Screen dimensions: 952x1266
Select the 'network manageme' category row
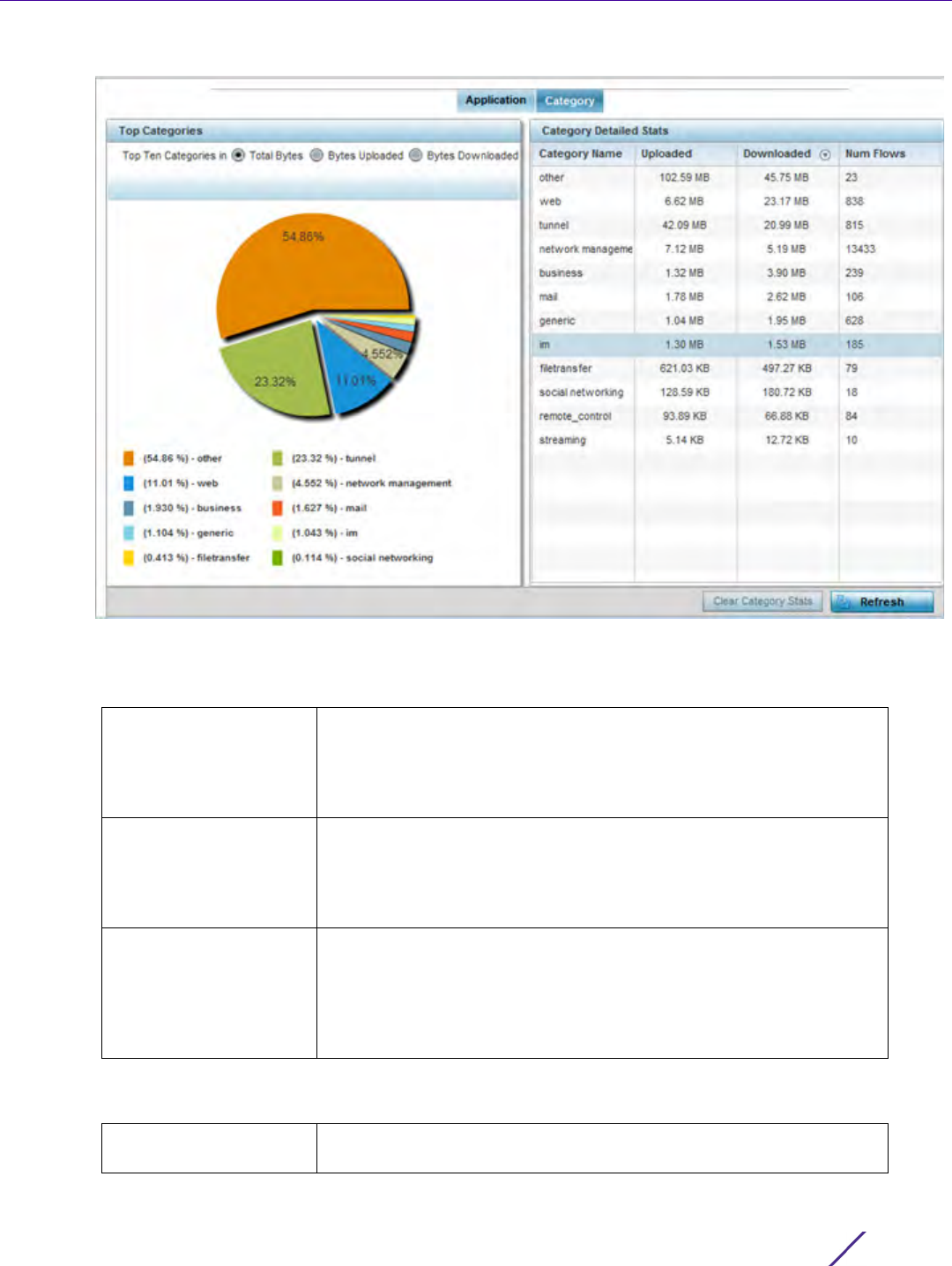(737, 249)
